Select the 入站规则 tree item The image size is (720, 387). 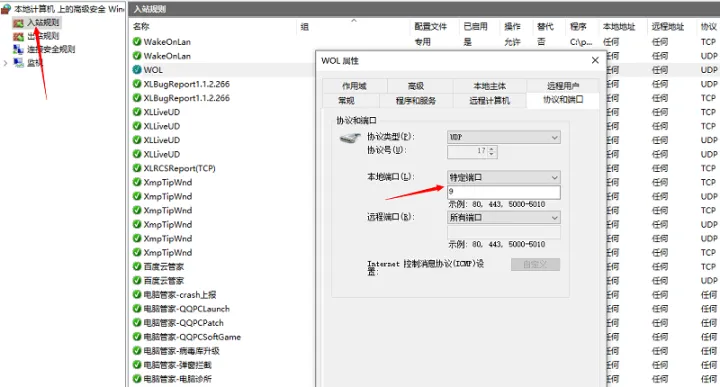coord(43,22)
